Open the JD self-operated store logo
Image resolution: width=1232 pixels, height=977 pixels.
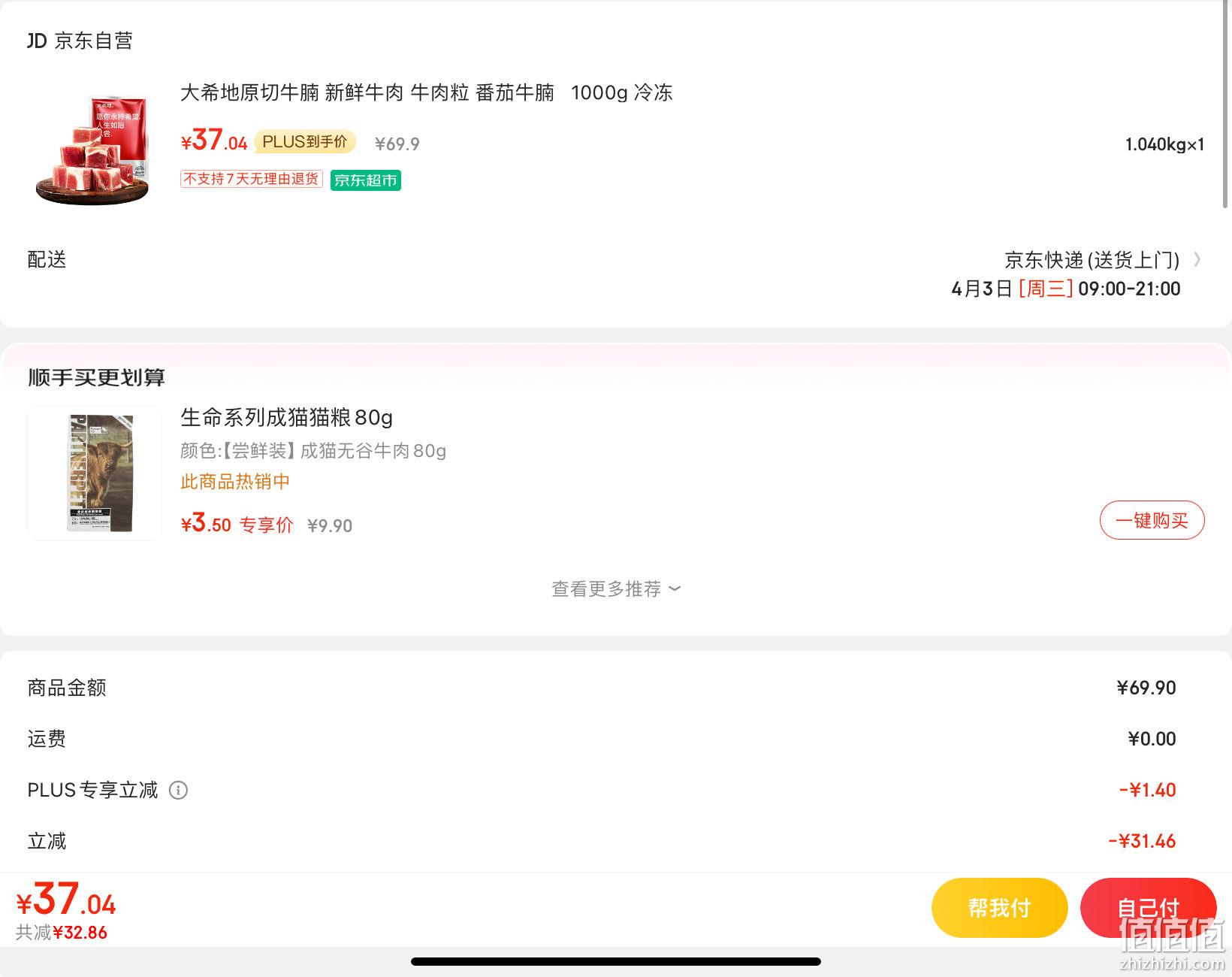37,41
